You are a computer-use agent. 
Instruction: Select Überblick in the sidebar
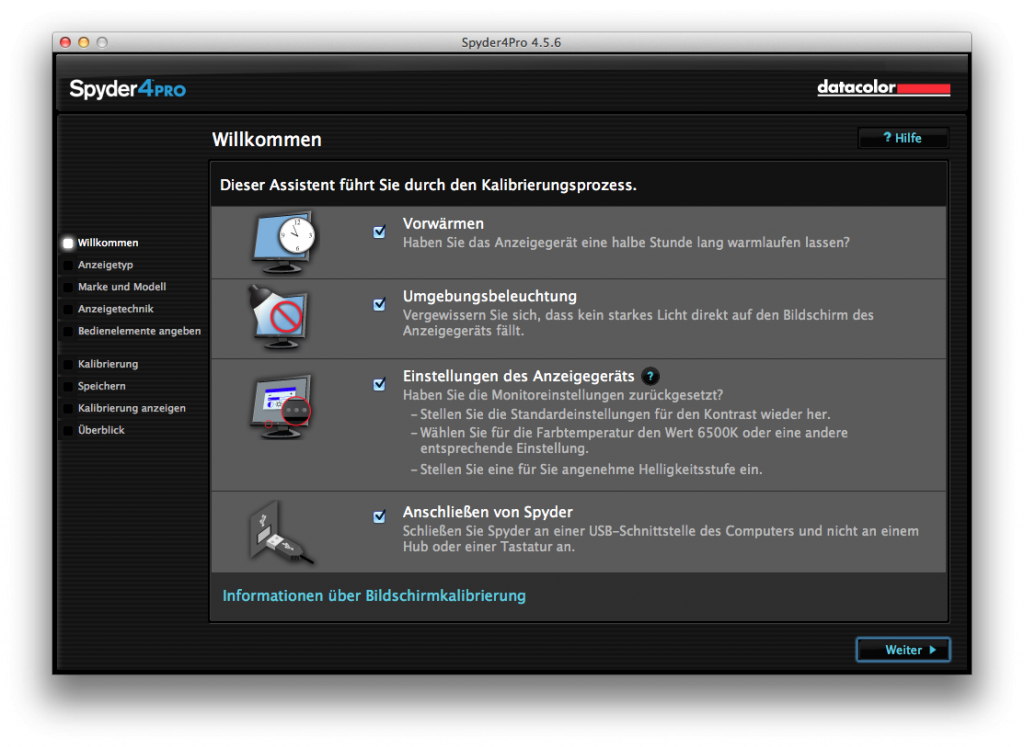point(101,430)
